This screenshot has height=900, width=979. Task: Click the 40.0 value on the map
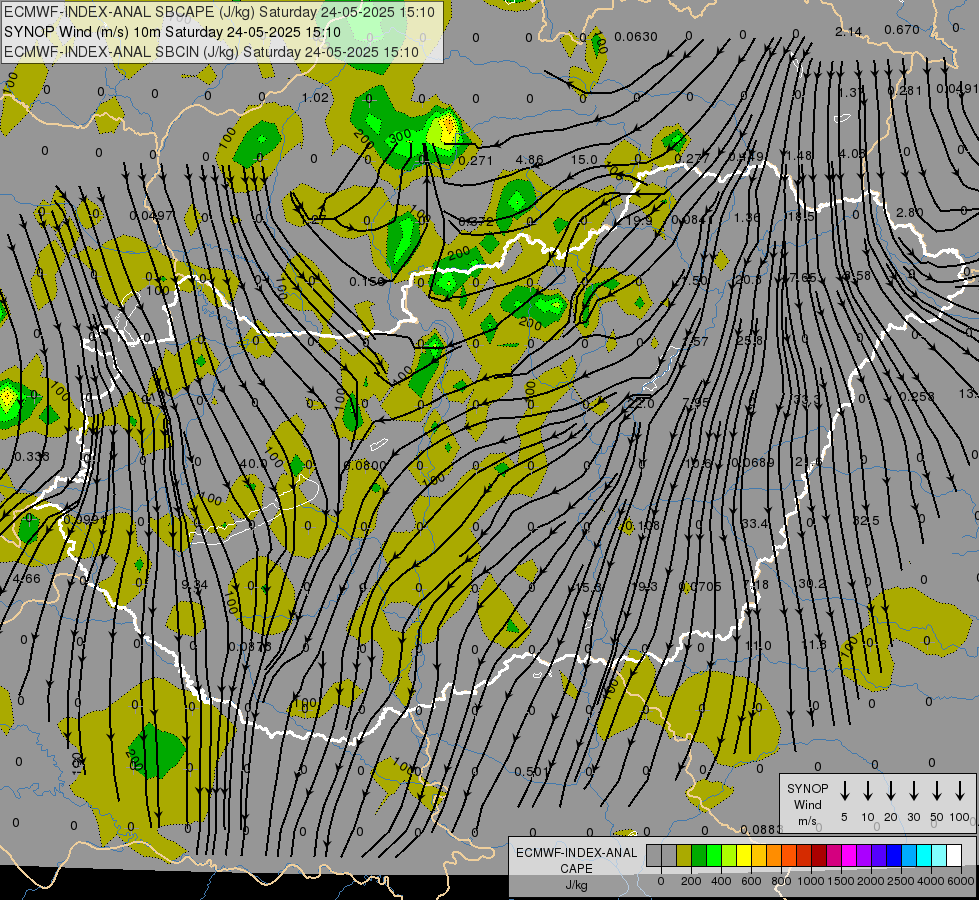pyautogui.click(x=253, y=463)
